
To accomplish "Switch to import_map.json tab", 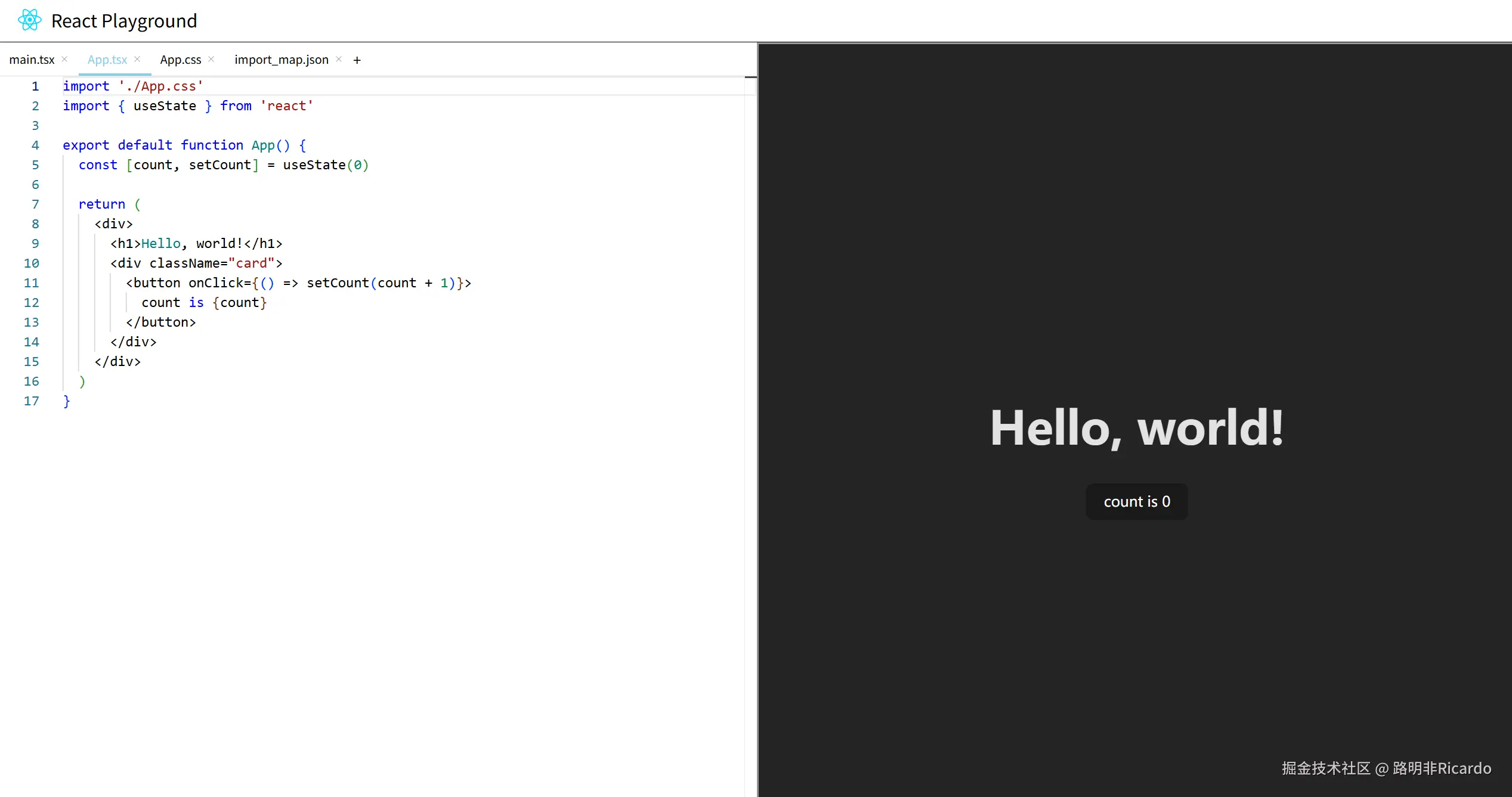I will click(x=282, y=60).
